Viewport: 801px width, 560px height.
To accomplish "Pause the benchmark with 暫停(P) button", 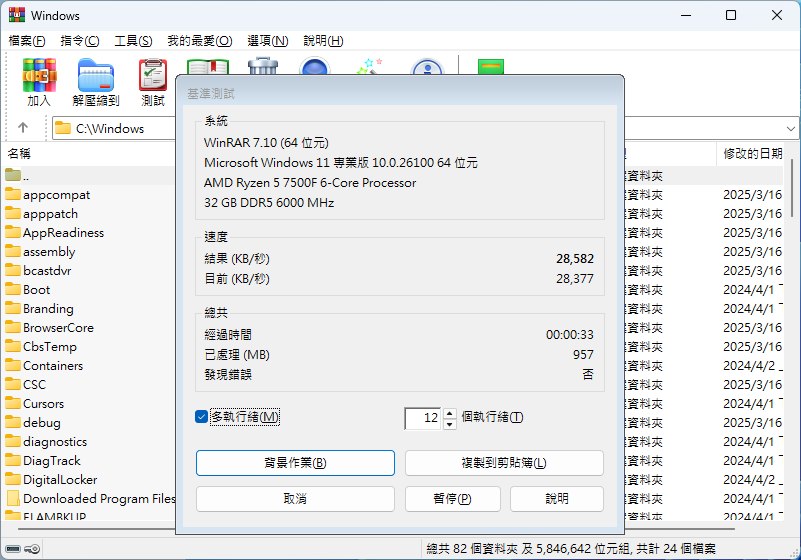I will [x=453, y=499].
